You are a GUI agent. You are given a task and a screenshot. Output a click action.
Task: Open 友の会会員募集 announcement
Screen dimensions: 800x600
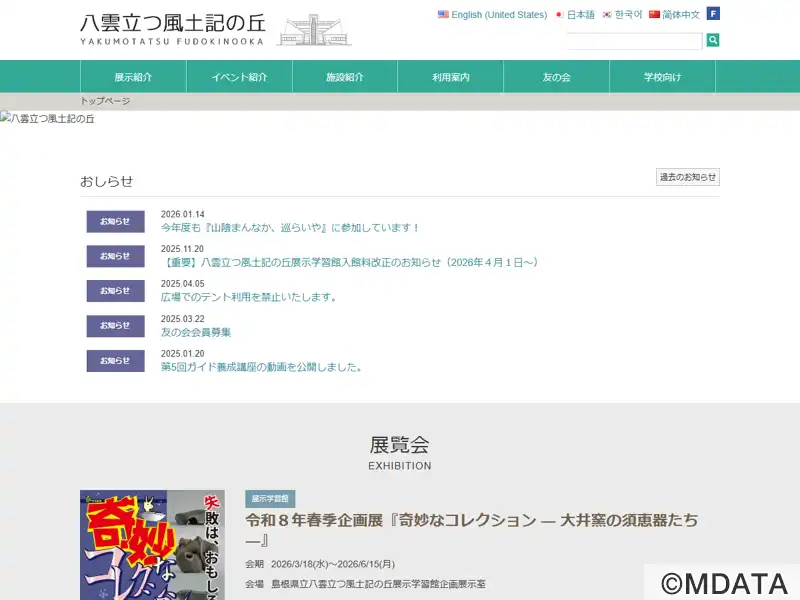[196, 332]
